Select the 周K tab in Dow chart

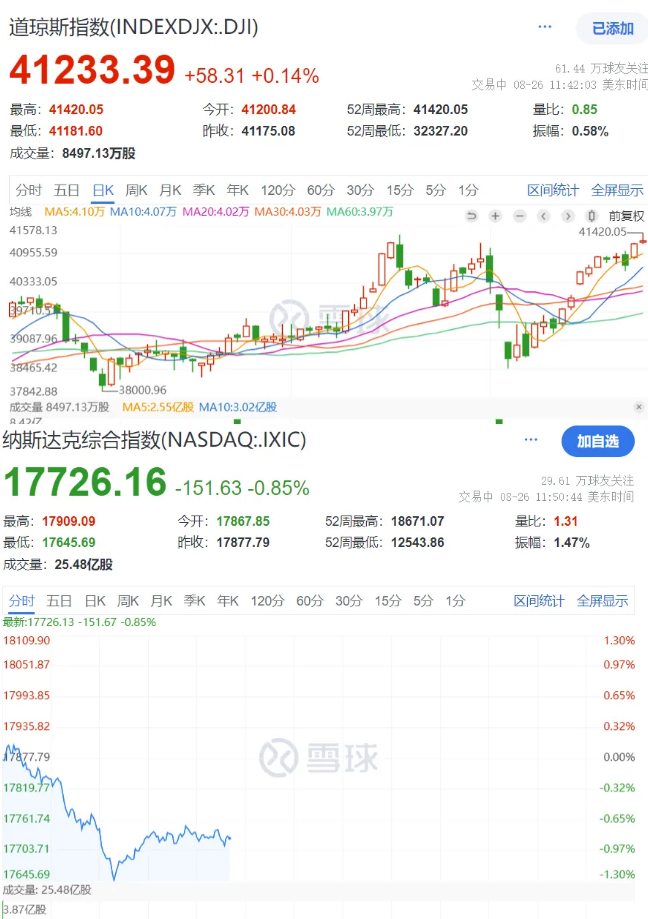click(x=137, y=190)
